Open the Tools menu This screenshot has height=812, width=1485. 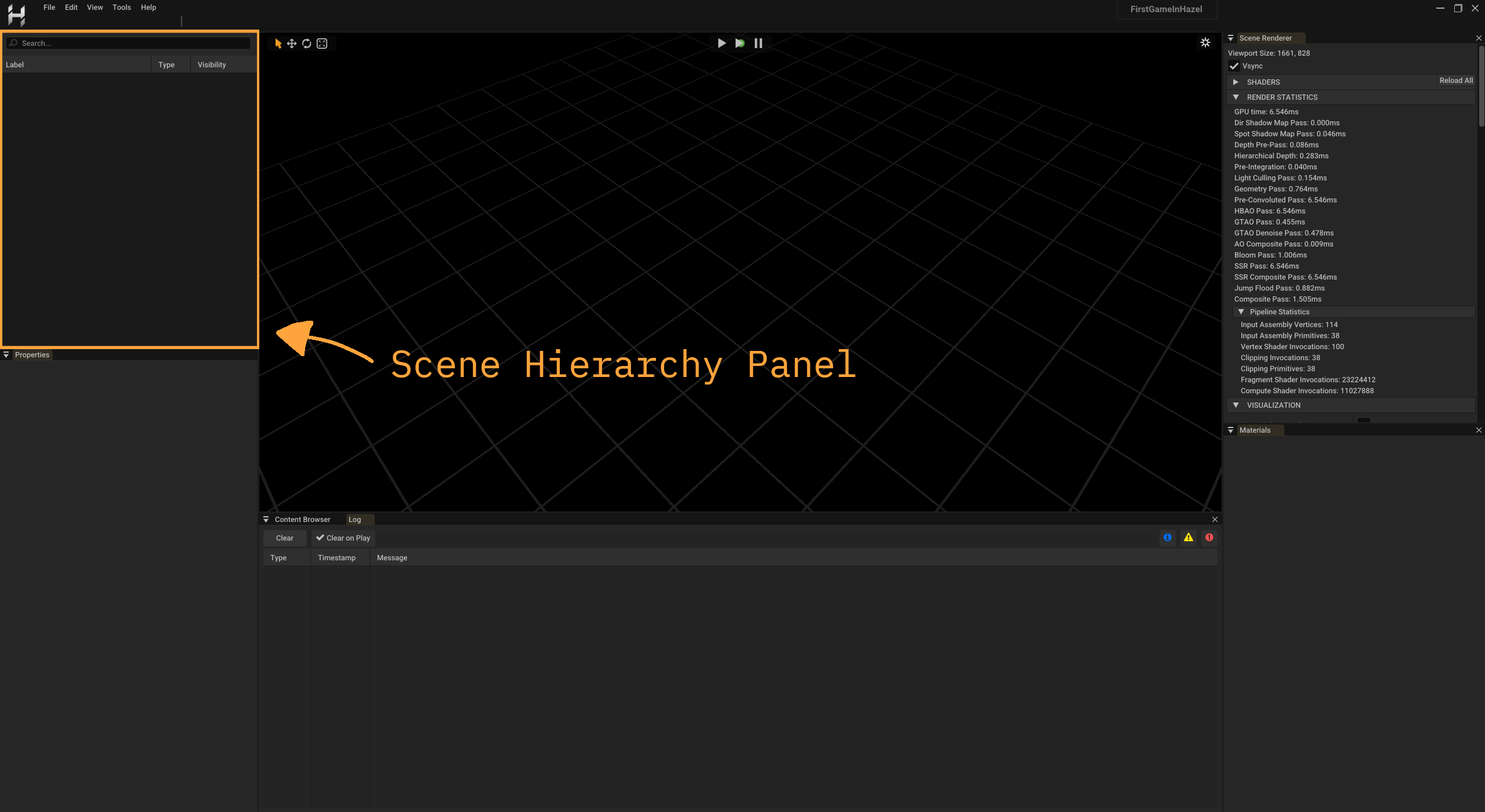[121, 7]
